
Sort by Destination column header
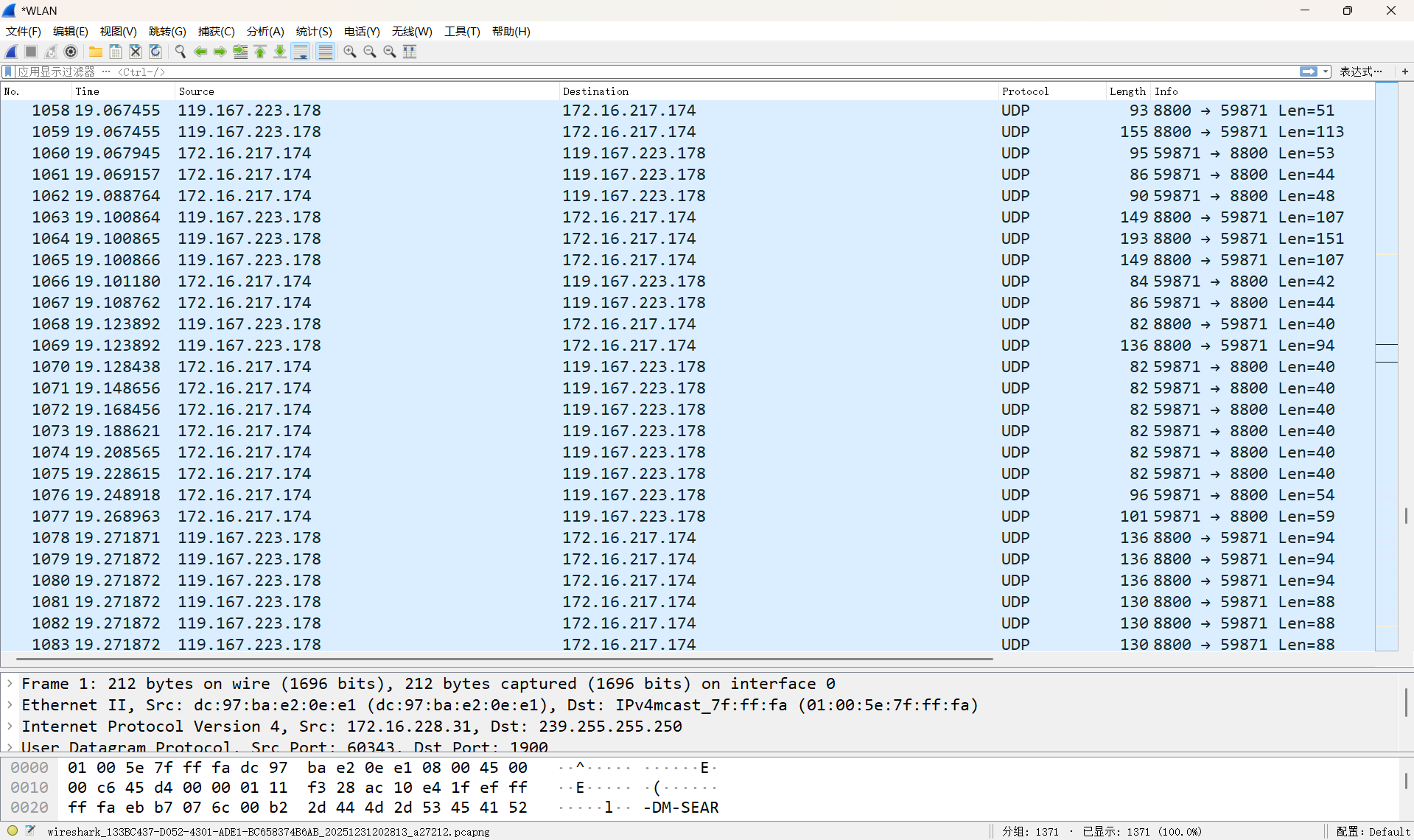[778, 91]
